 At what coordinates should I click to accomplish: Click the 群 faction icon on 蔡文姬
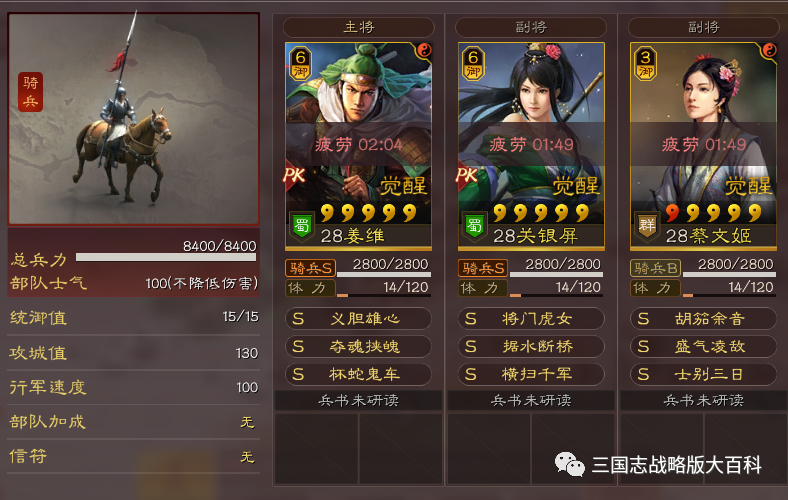tap(647, 227)
